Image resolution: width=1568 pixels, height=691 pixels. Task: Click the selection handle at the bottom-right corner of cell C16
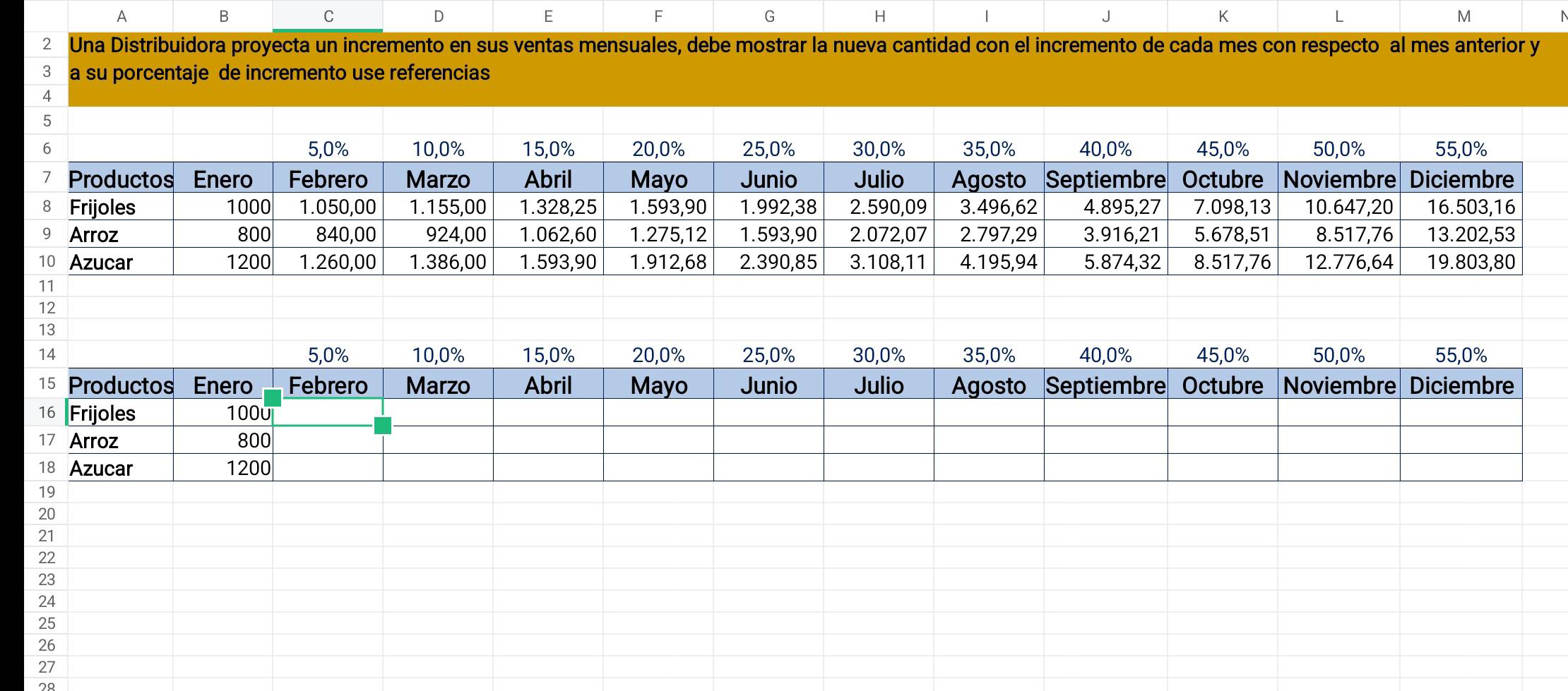[383, 426]
